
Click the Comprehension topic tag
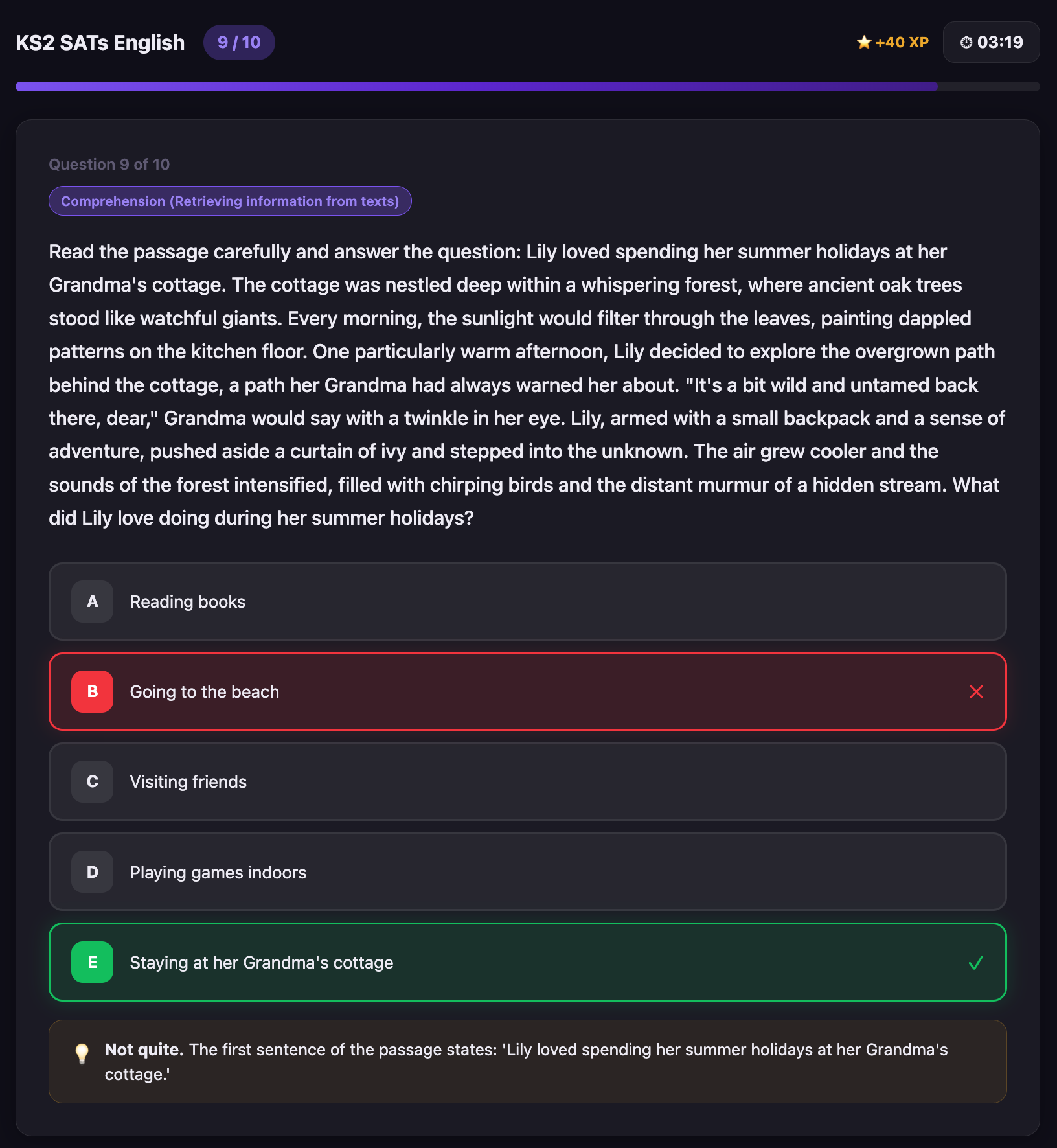coord(230,201)
